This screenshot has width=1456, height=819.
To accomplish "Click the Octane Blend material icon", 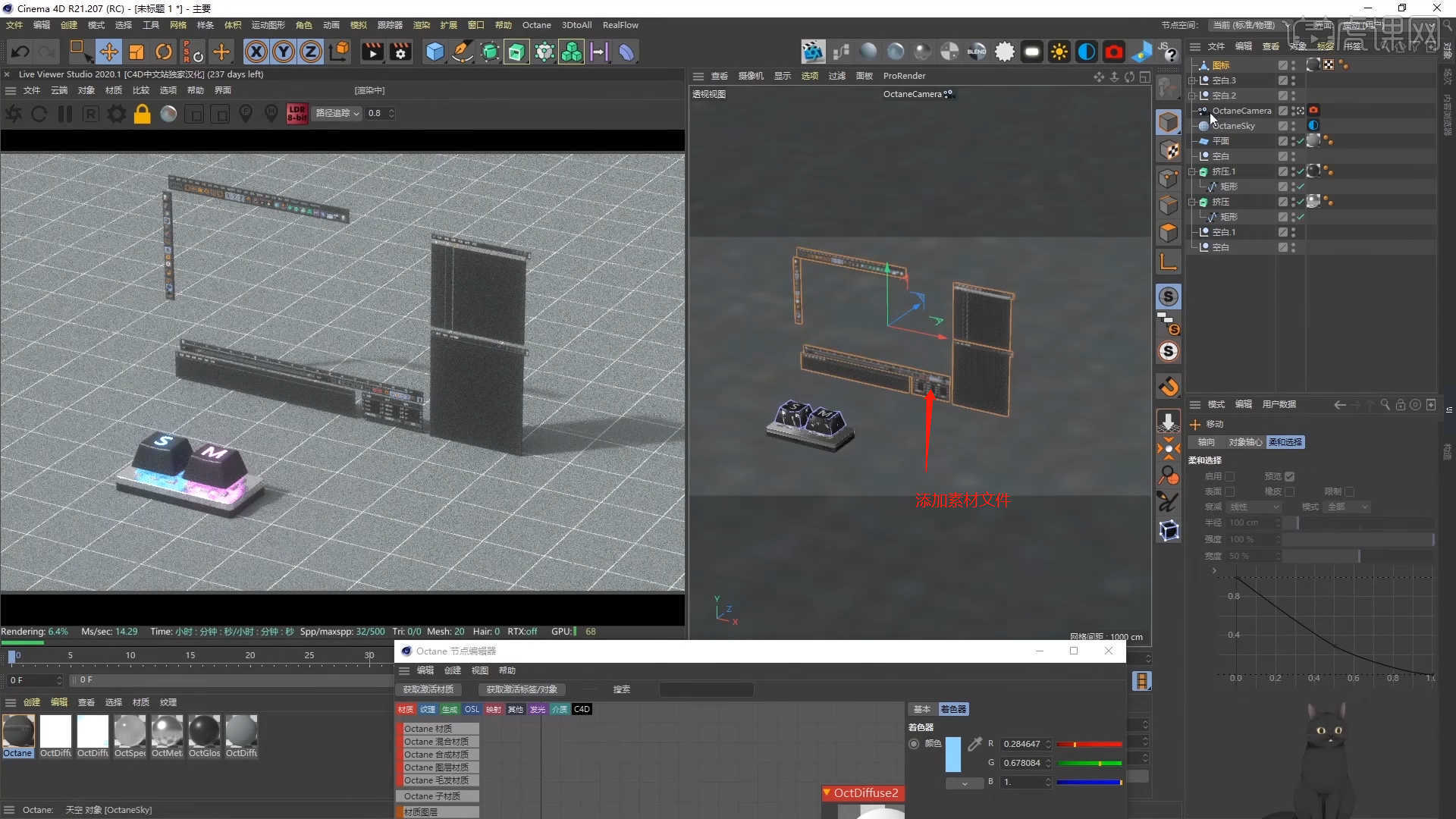I will 977,52.
